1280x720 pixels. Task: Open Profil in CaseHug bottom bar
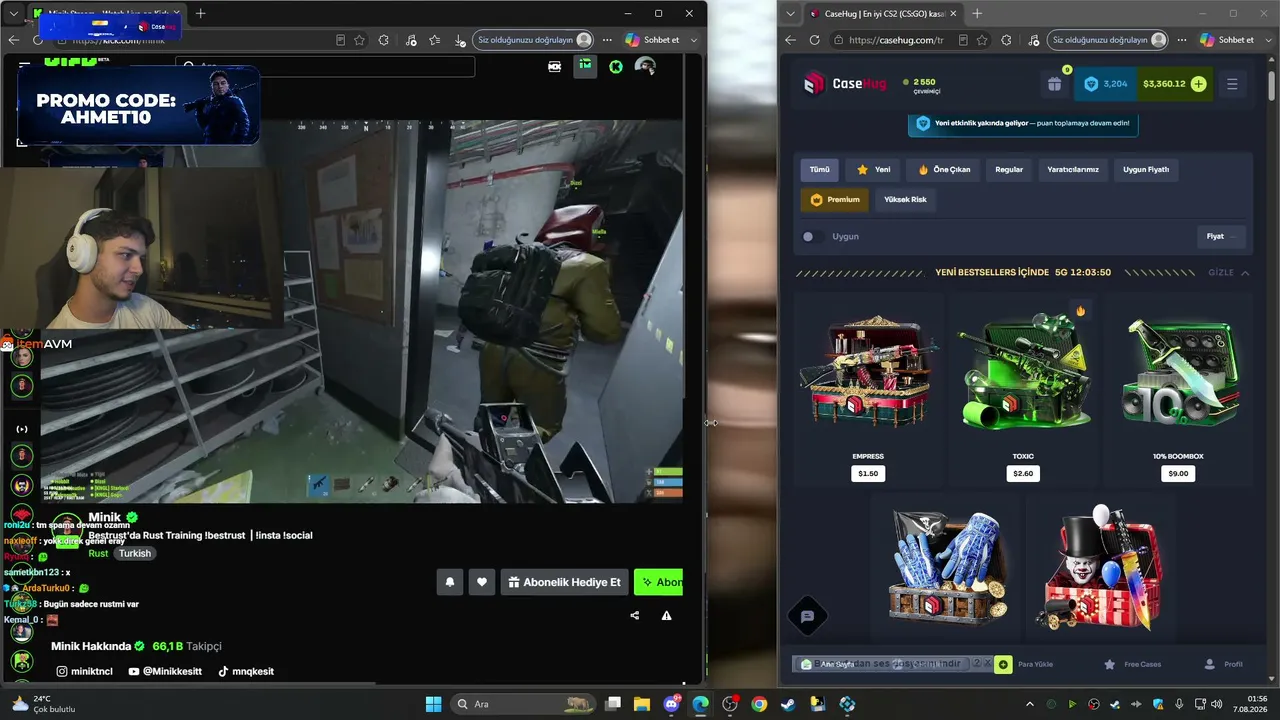[1224, 664]
